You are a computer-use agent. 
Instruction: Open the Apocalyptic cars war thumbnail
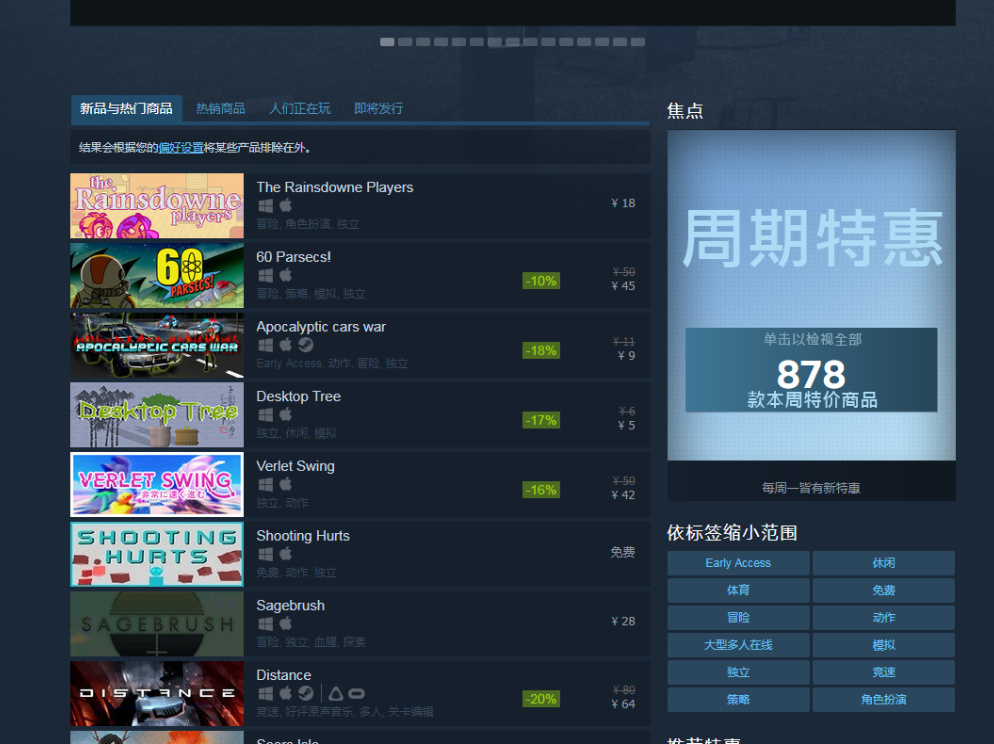coord(157,345)
